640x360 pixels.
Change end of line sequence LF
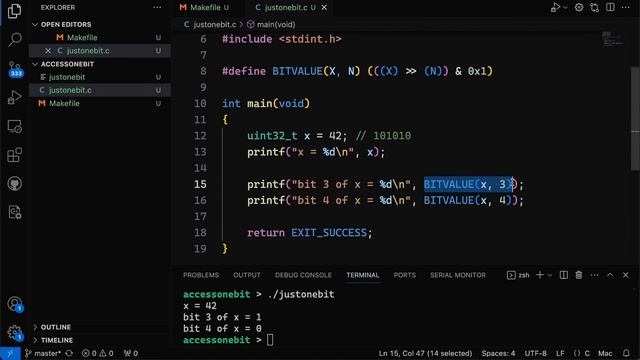[x=560, y=353]
